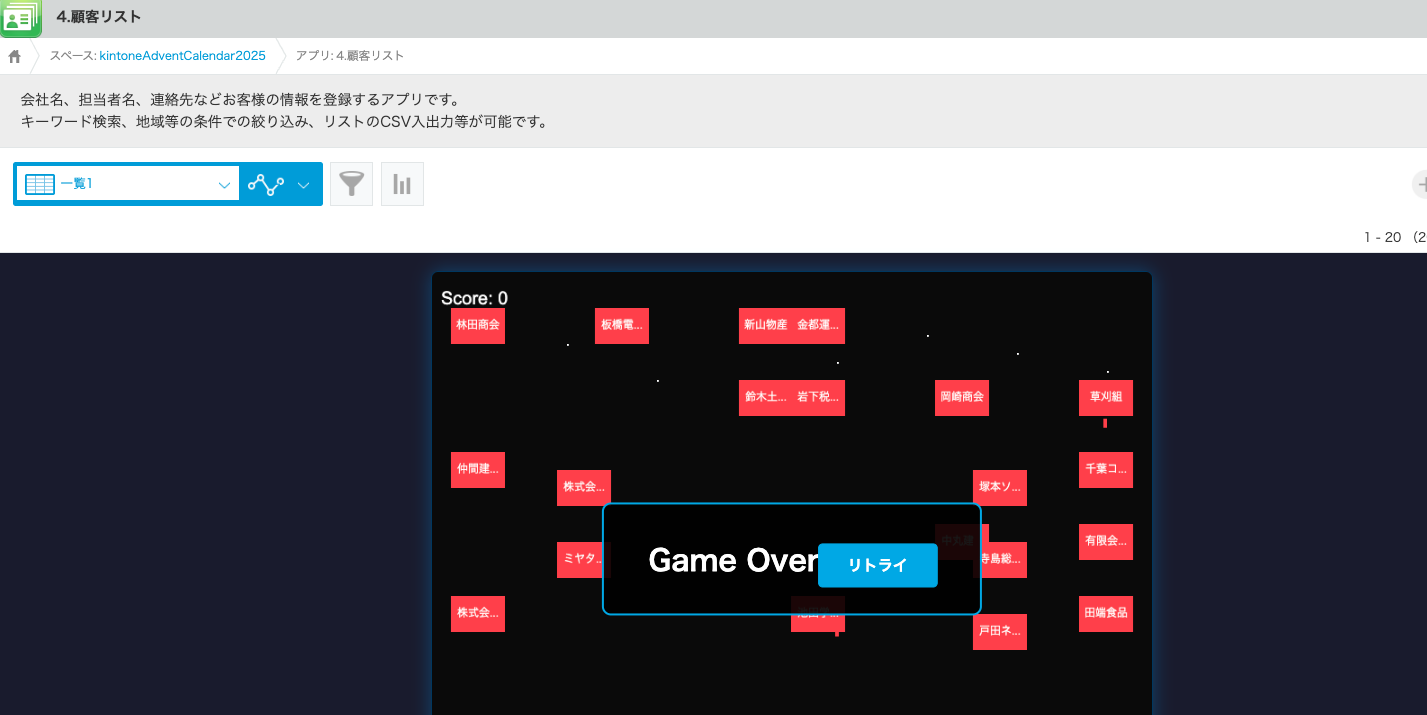
Task: Add a record with the circular plus icon
Action: pos(1422,184)
